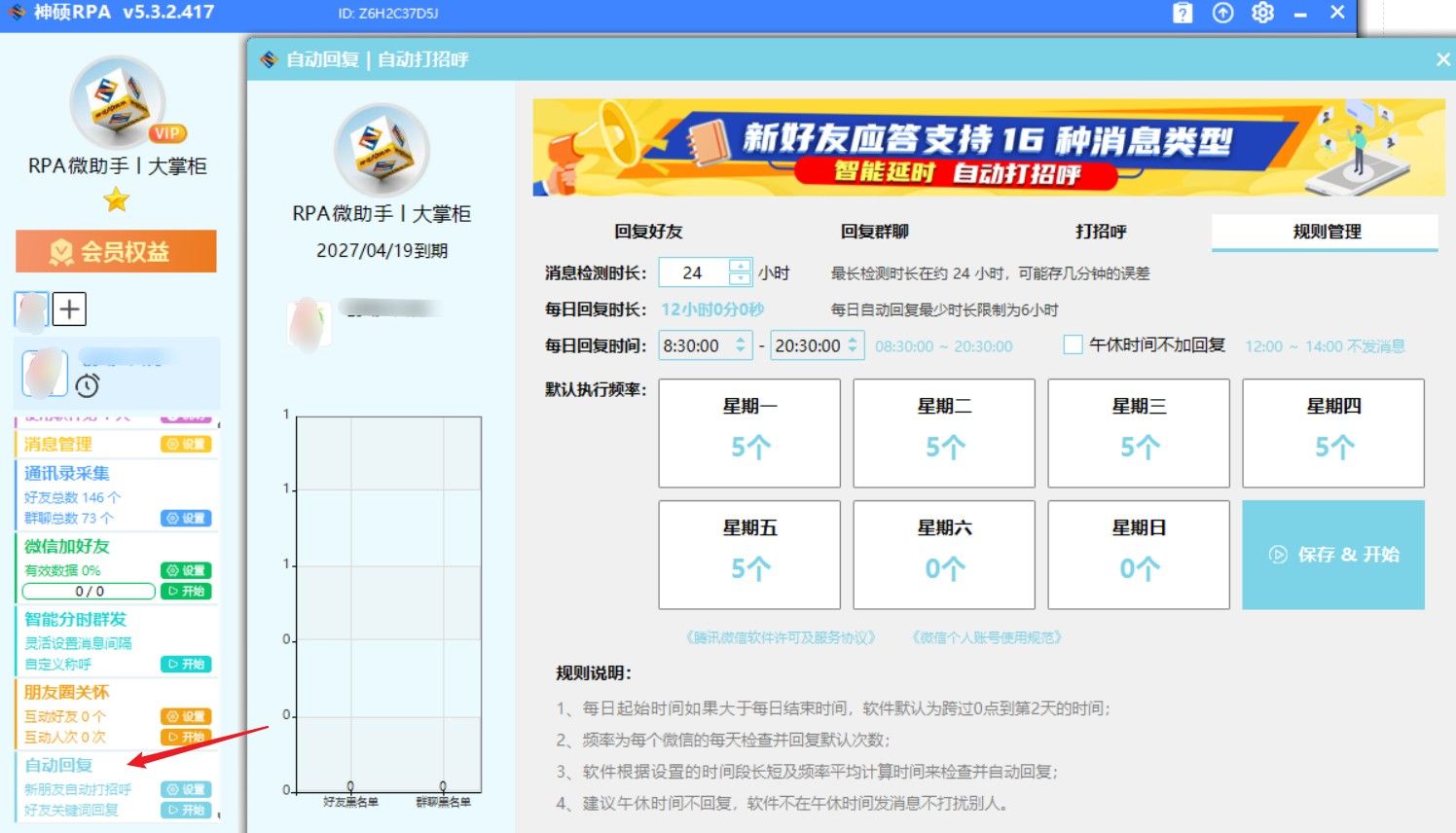This screenshot has width=1456, height=833.
Task: Click the 星期一 frequency card
Action: tap(749, 433)
